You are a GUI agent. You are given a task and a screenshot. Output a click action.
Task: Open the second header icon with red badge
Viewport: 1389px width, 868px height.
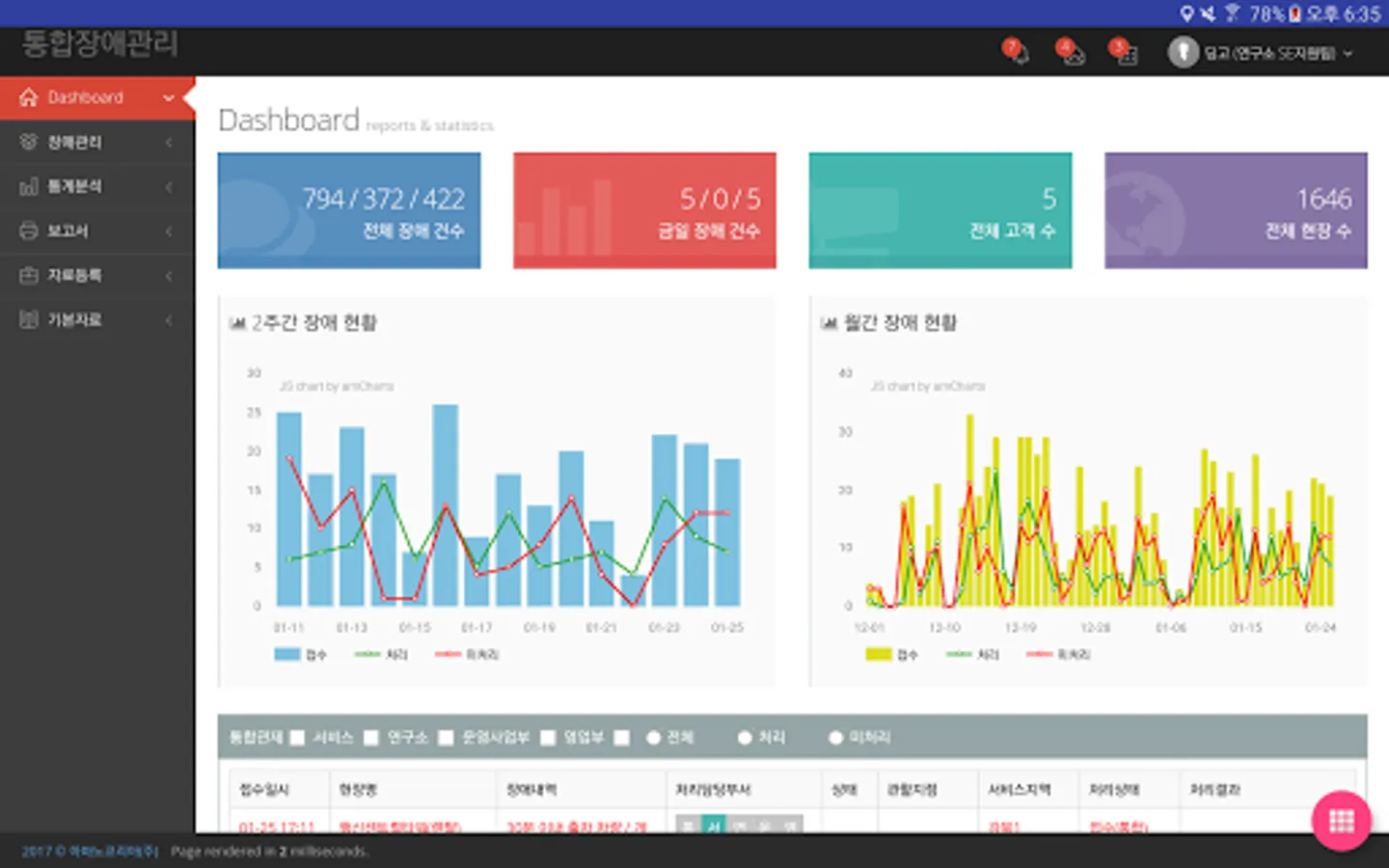1070,51
